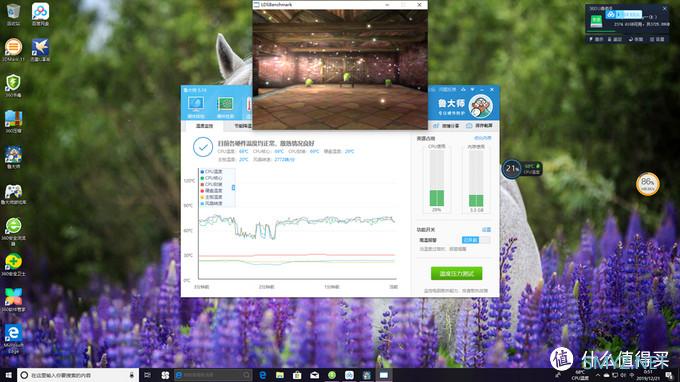This screenshot has height=382, width=680.
Task: Open the white bird shortcut beside 3DMark
Action: pyautogui.click(x=40, y=50)
